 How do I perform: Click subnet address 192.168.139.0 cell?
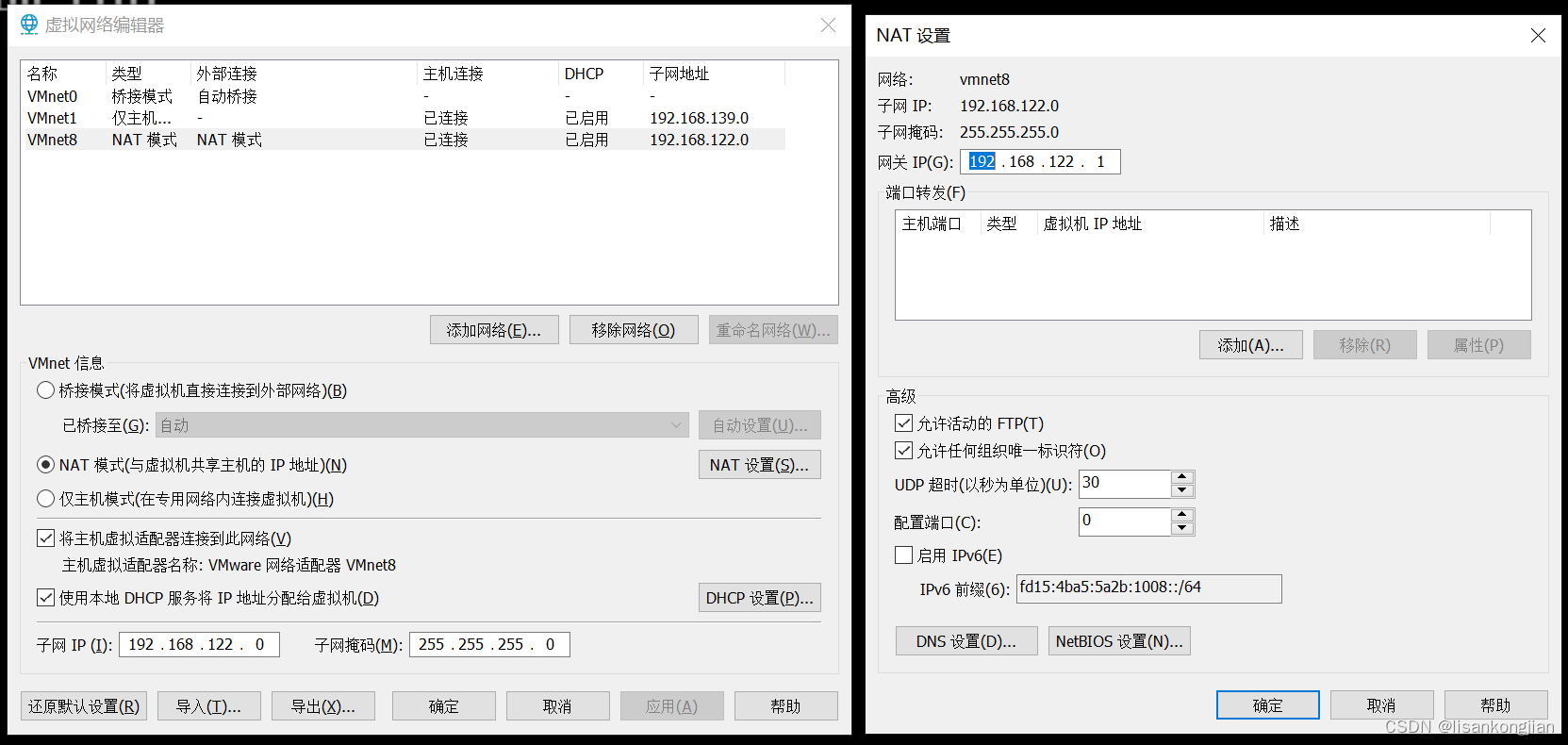(699, 118)
